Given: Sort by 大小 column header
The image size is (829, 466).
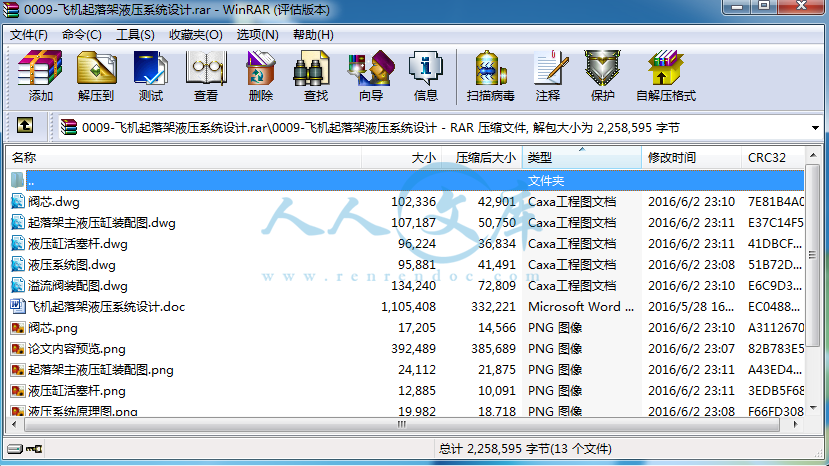Looking at the screenshot, I should tap(401, 158).
